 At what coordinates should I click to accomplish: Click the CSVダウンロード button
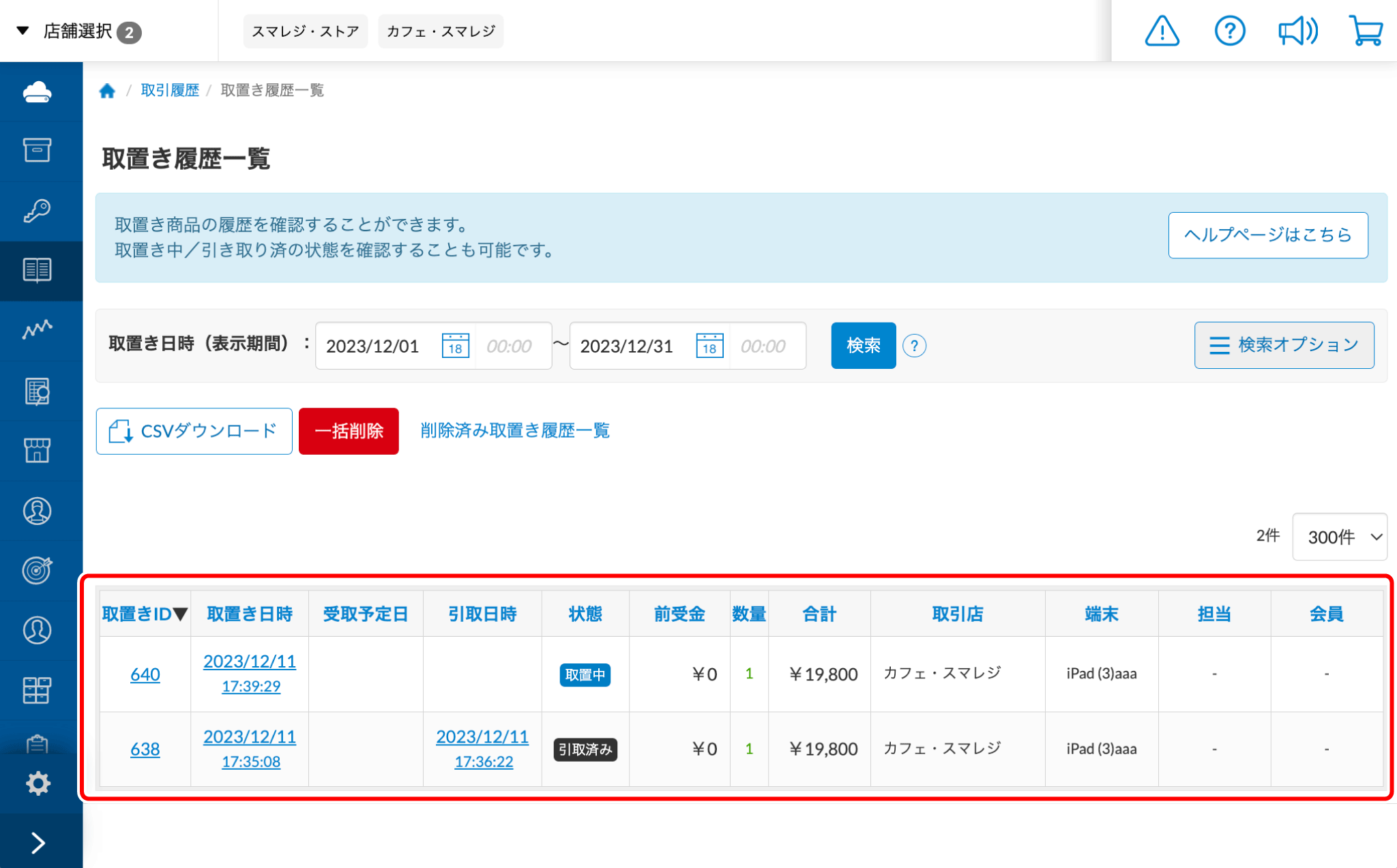(x=194, y=431)
